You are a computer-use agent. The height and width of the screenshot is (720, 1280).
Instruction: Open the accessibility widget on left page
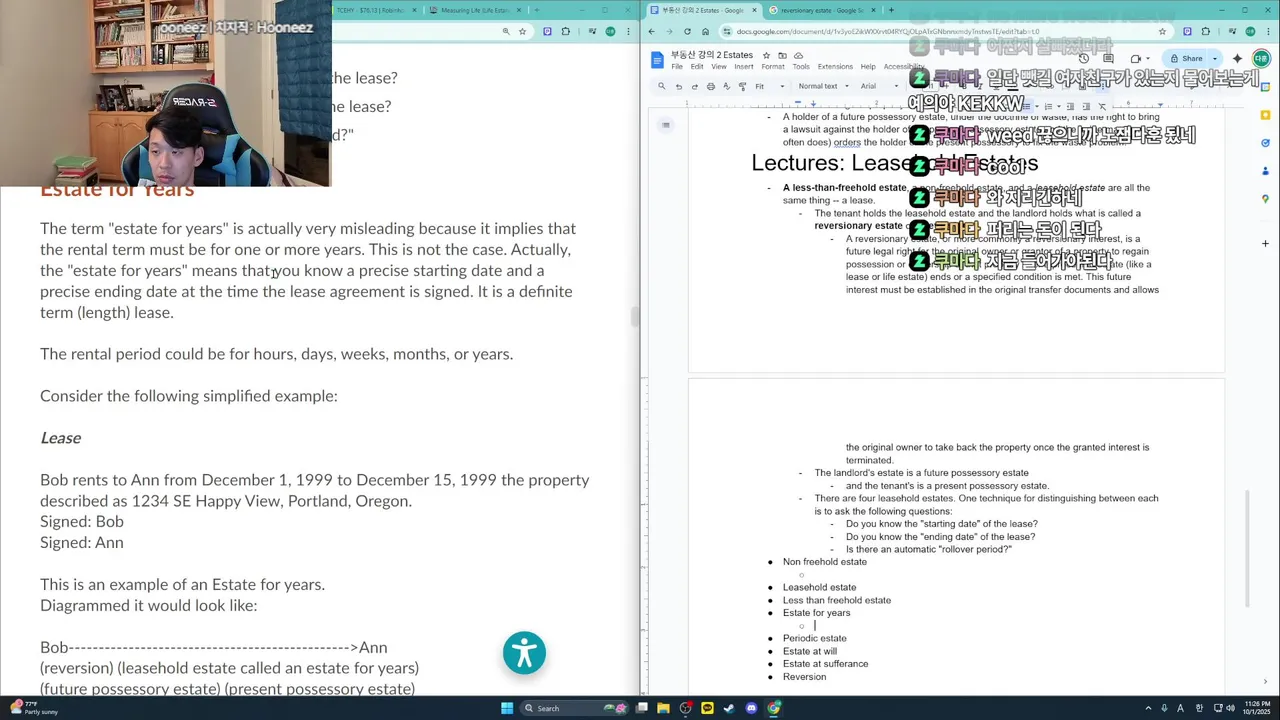(x=524, y=653)
